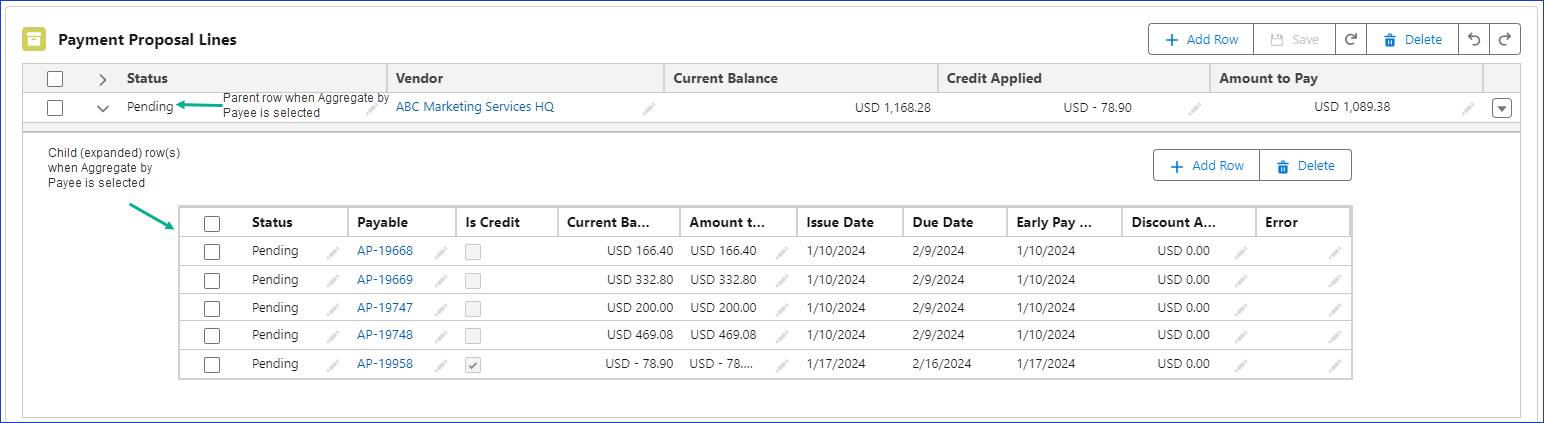Click edit pencil beside payable AP-19668

pos(440,252)
